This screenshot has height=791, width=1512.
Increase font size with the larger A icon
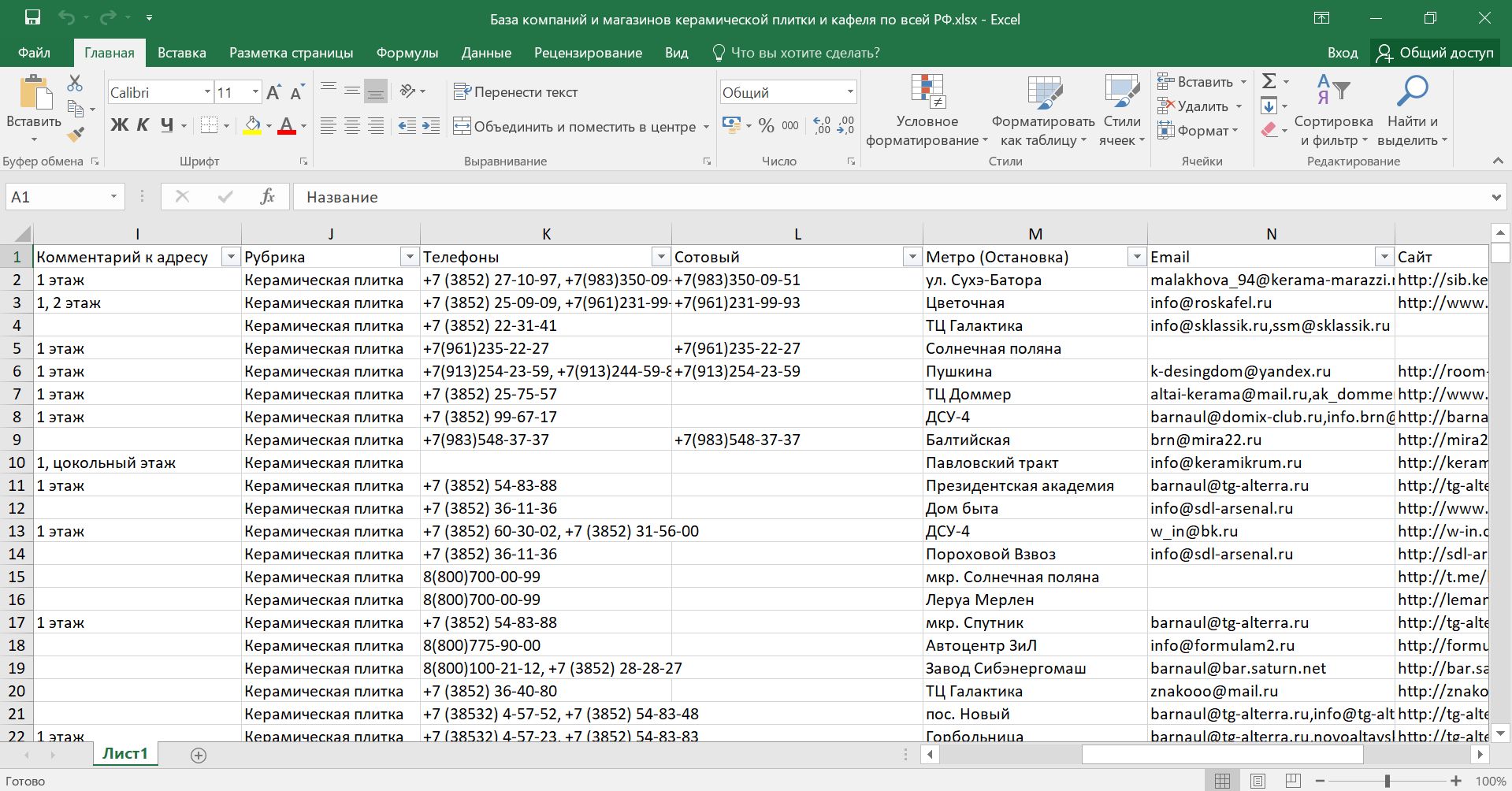pos(273,93)
